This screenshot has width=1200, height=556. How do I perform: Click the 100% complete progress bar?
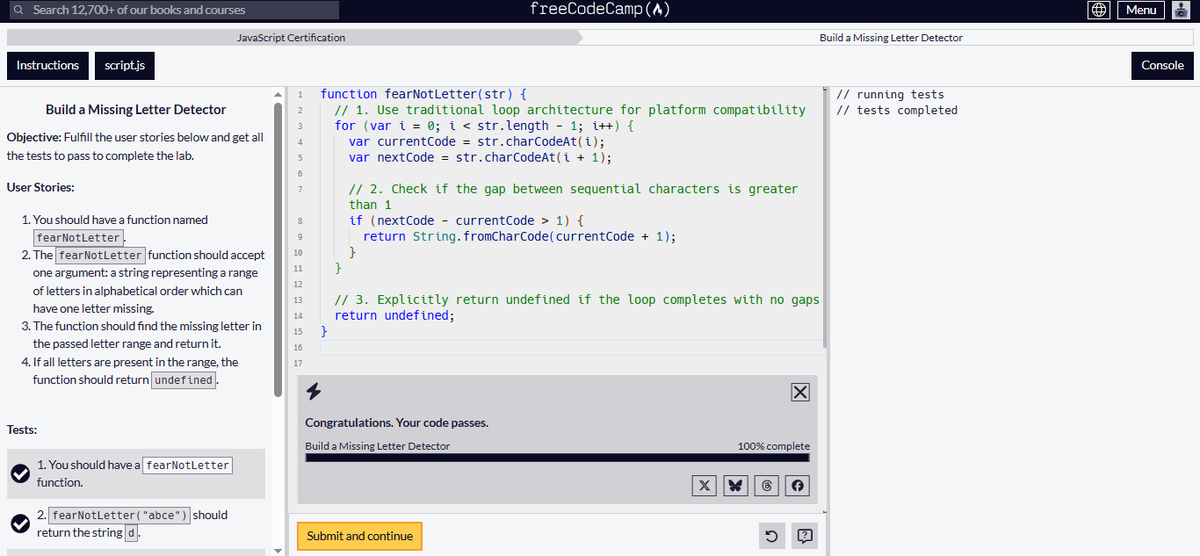557,458
